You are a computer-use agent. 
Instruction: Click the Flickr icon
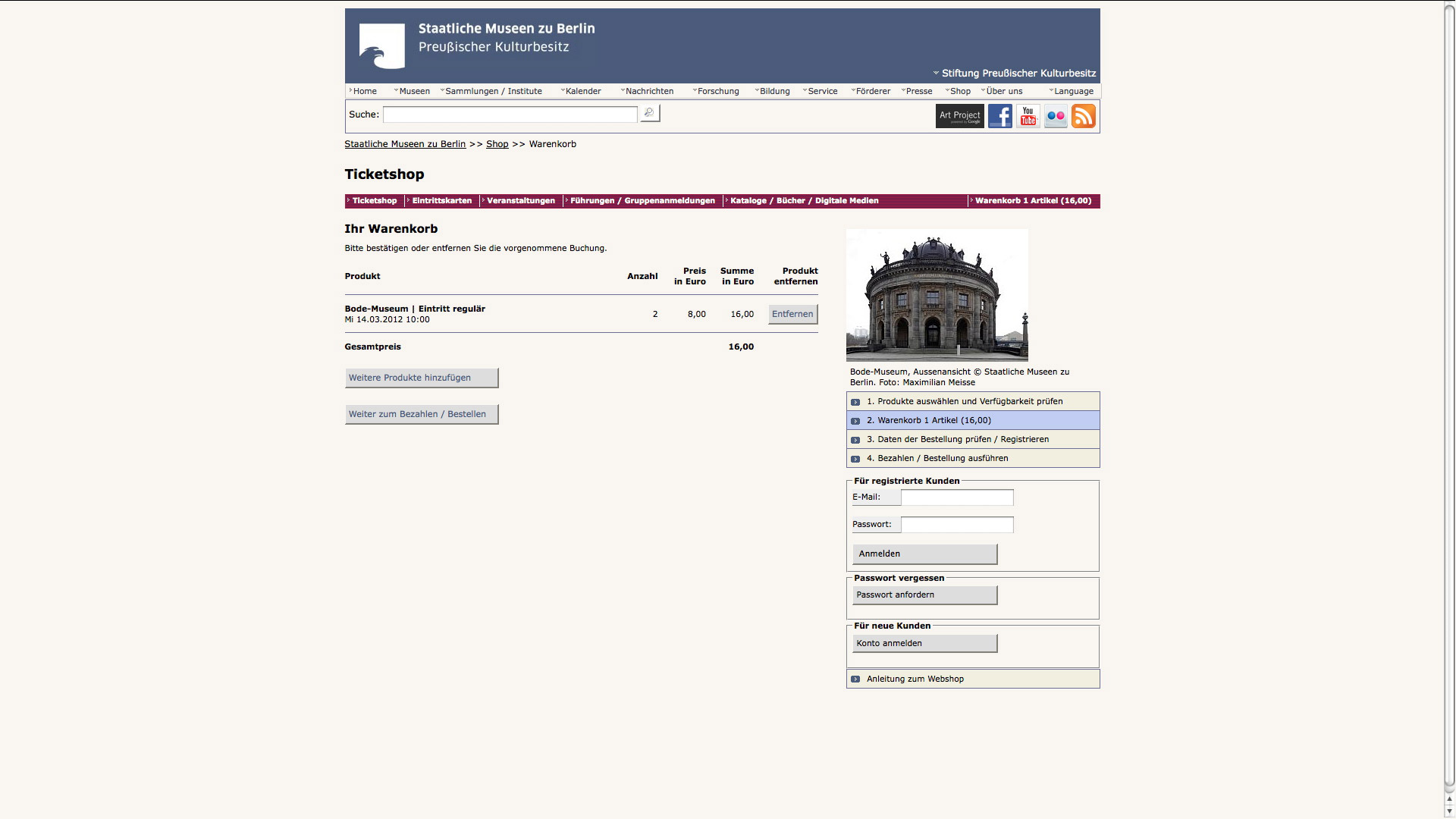coord(1056,116)
